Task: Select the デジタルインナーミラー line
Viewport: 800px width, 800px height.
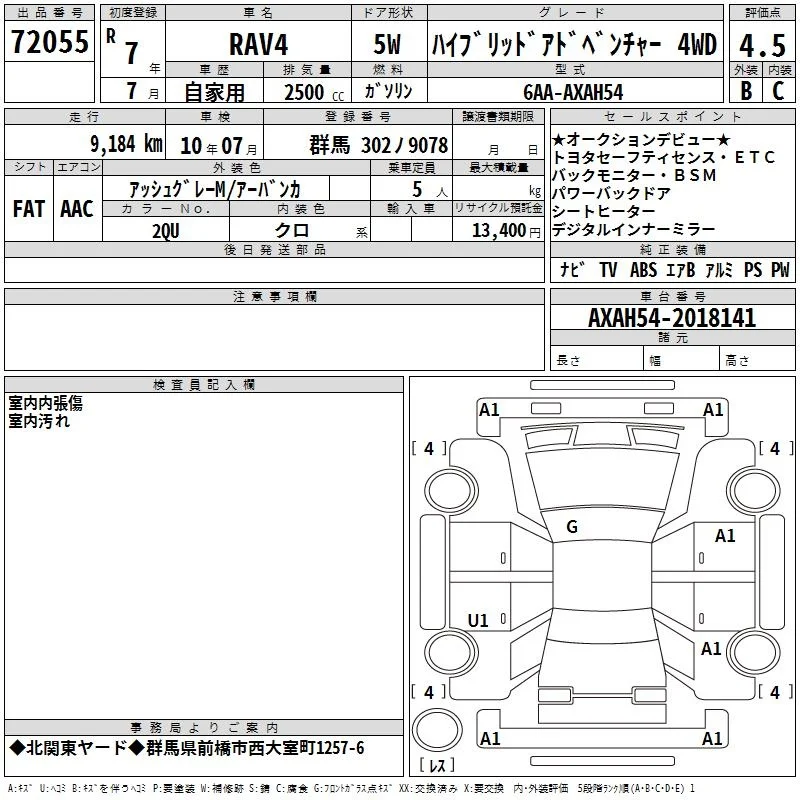Action: [x=633, y=229]
